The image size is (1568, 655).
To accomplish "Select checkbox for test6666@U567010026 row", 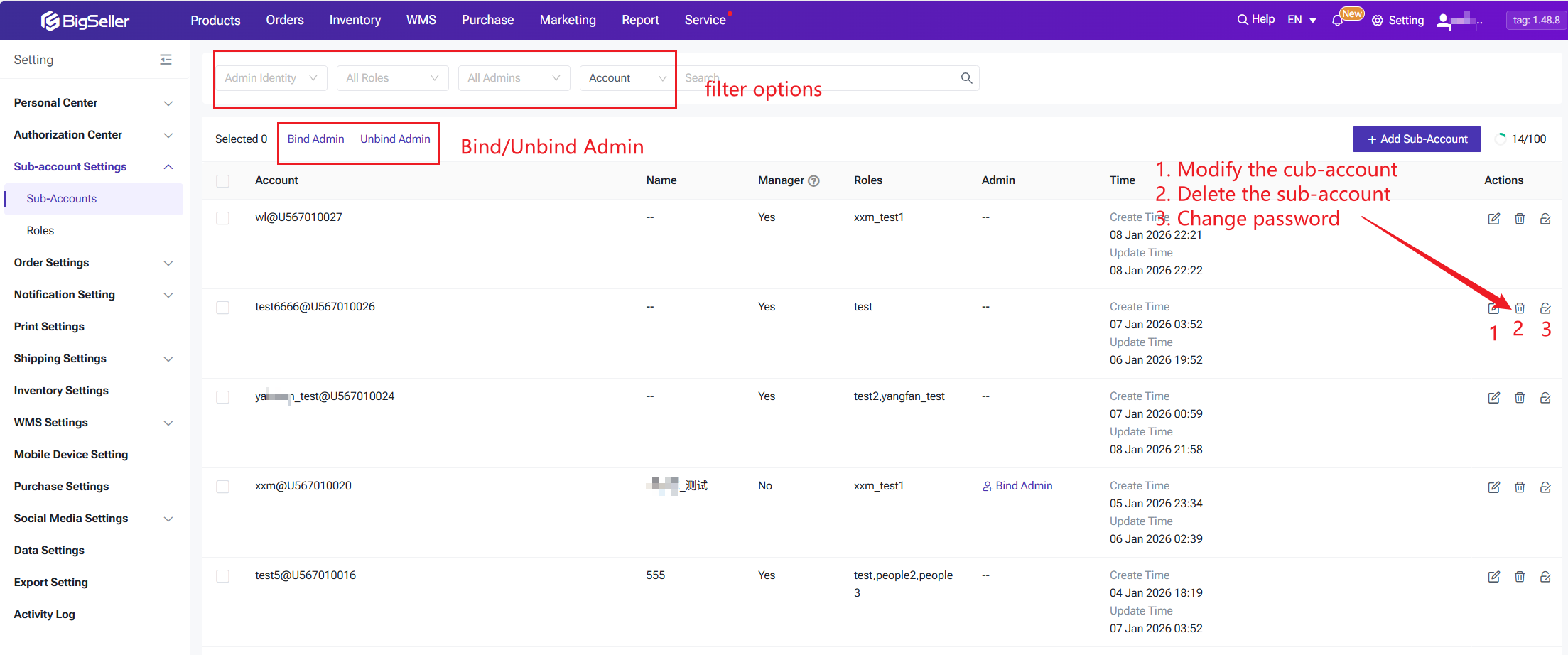I will 223,308.
